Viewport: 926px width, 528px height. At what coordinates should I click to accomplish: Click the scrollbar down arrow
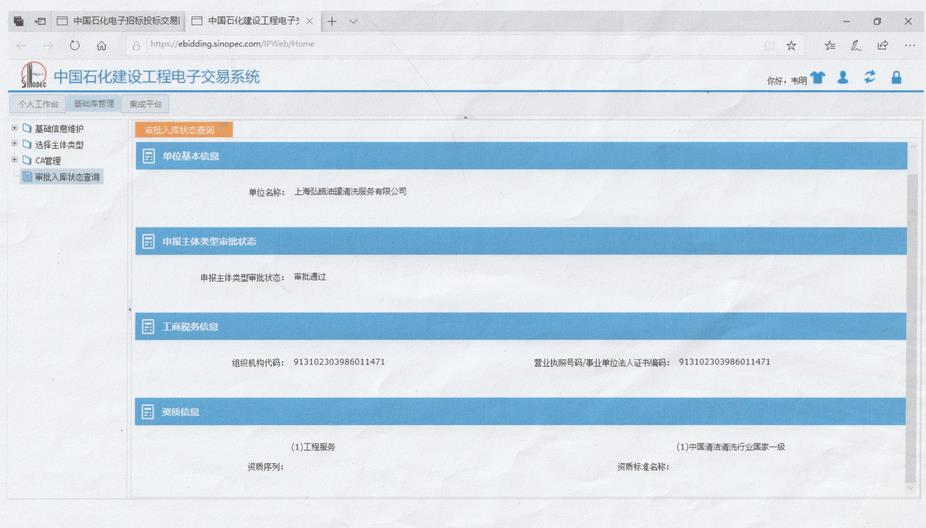click(911, 489)
